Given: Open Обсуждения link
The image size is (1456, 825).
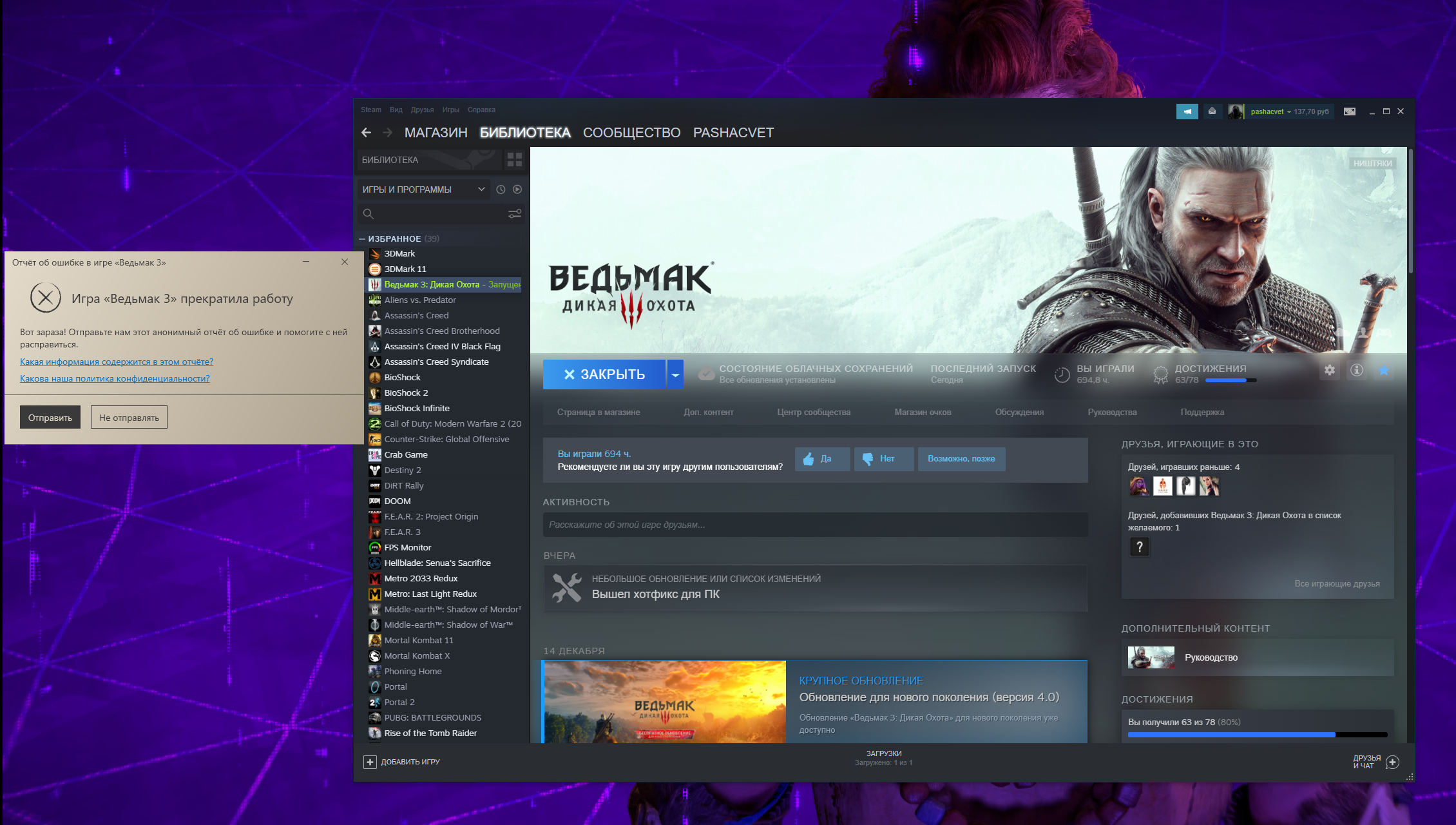Looking at the screenshot, I should [x=1019, y=412].
